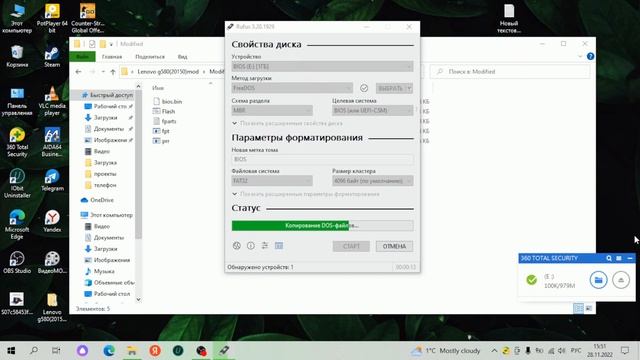
Task: Click Имя column header in Explorer
Action: (158, 88)
